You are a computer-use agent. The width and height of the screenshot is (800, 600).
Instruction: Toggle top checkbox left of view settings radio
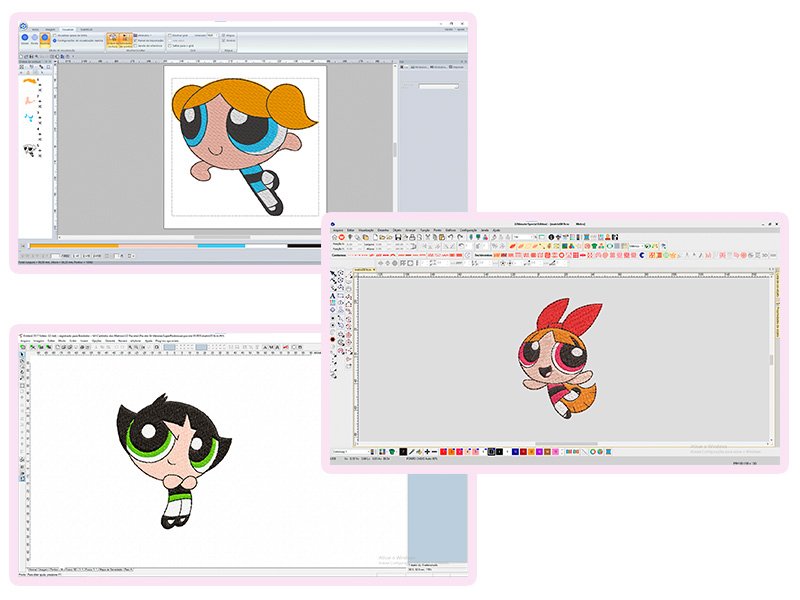(x=55, y=35)
